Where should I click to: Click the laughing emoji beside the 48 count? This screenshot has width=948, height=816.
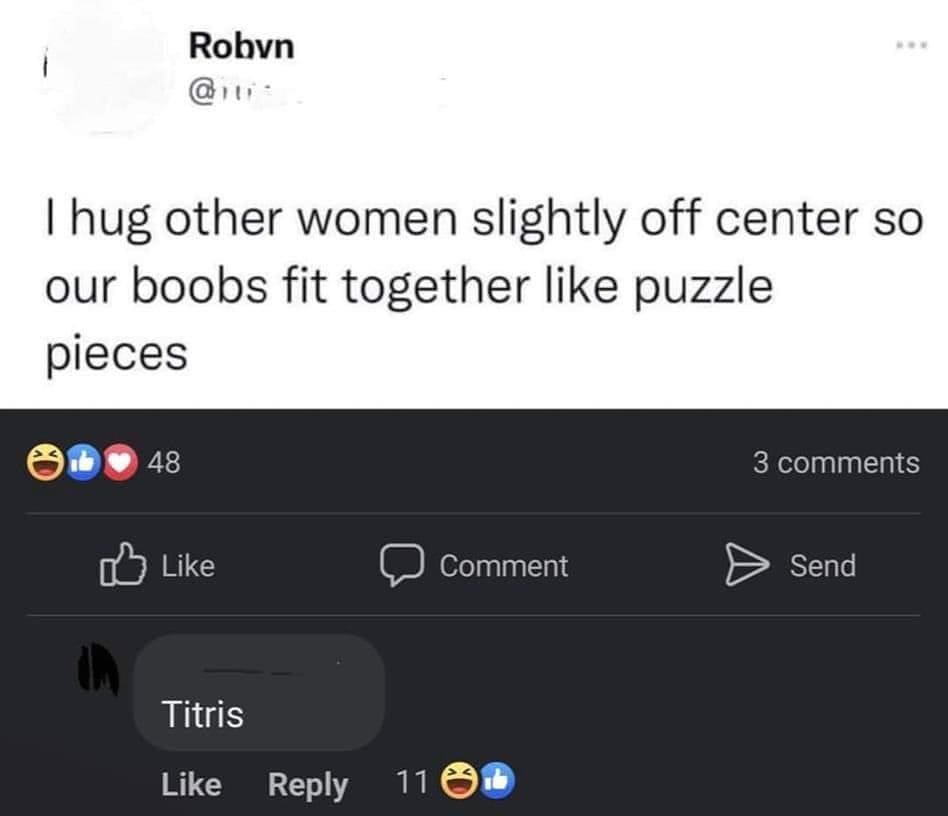[45, 463]
